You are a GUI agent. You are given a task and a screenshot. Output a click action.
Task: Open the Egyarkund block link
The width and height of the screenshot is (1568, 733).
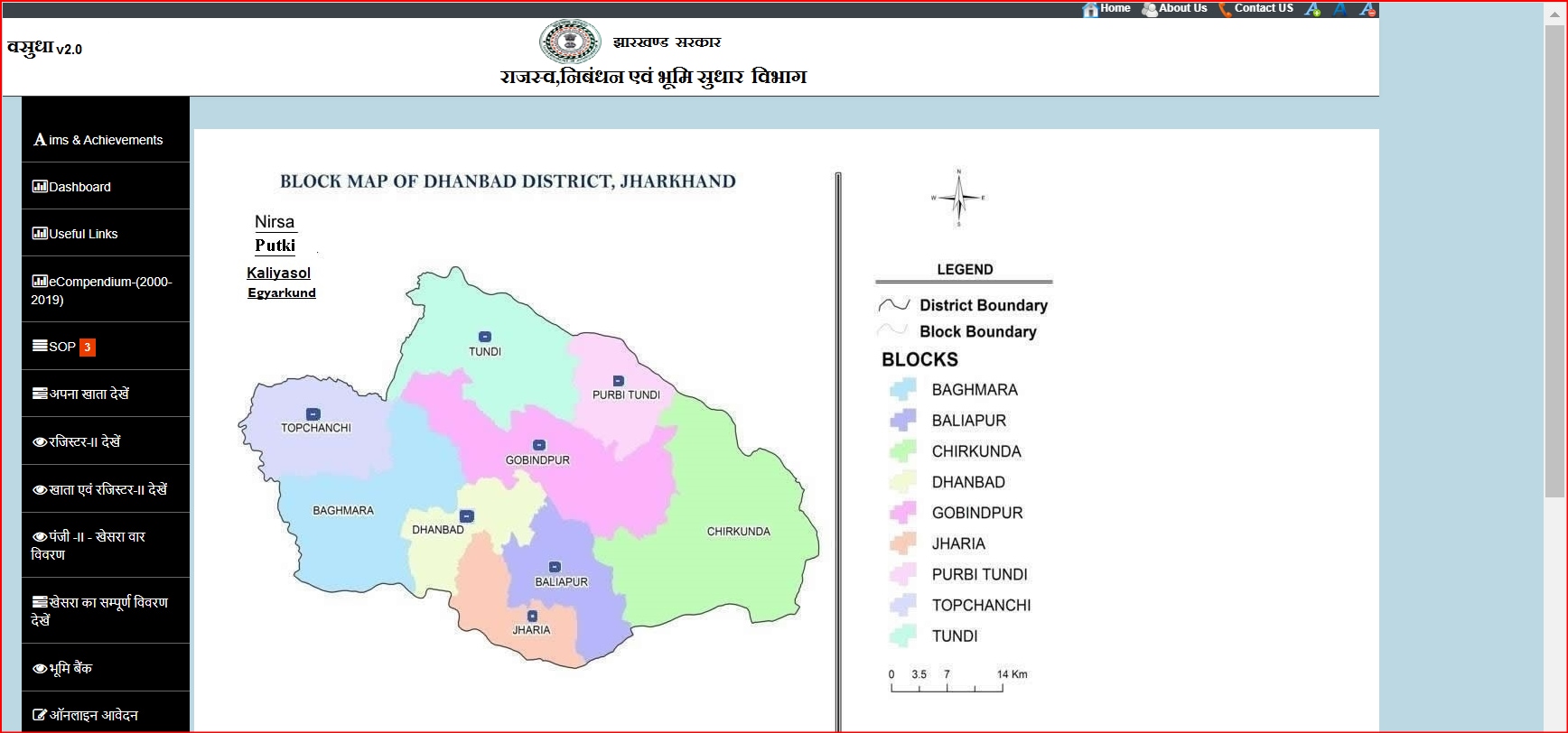click(282, 292)
